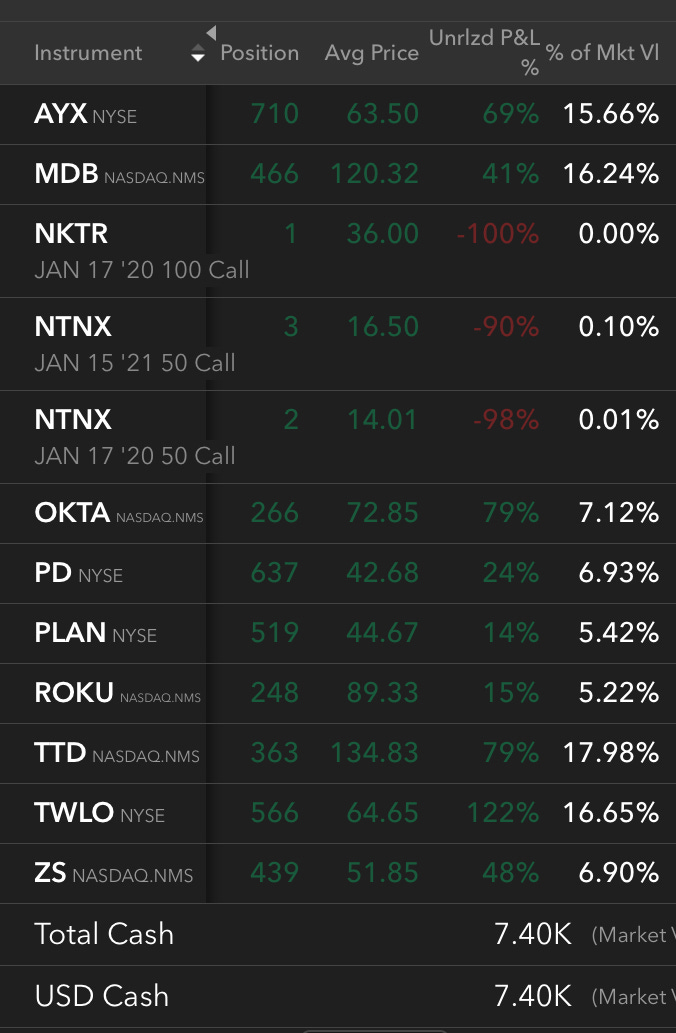Image resolution: width=676 pixels, height=1033 pixels.
Task: Tap the PD NYSE row
Action: tap(338, 573)
